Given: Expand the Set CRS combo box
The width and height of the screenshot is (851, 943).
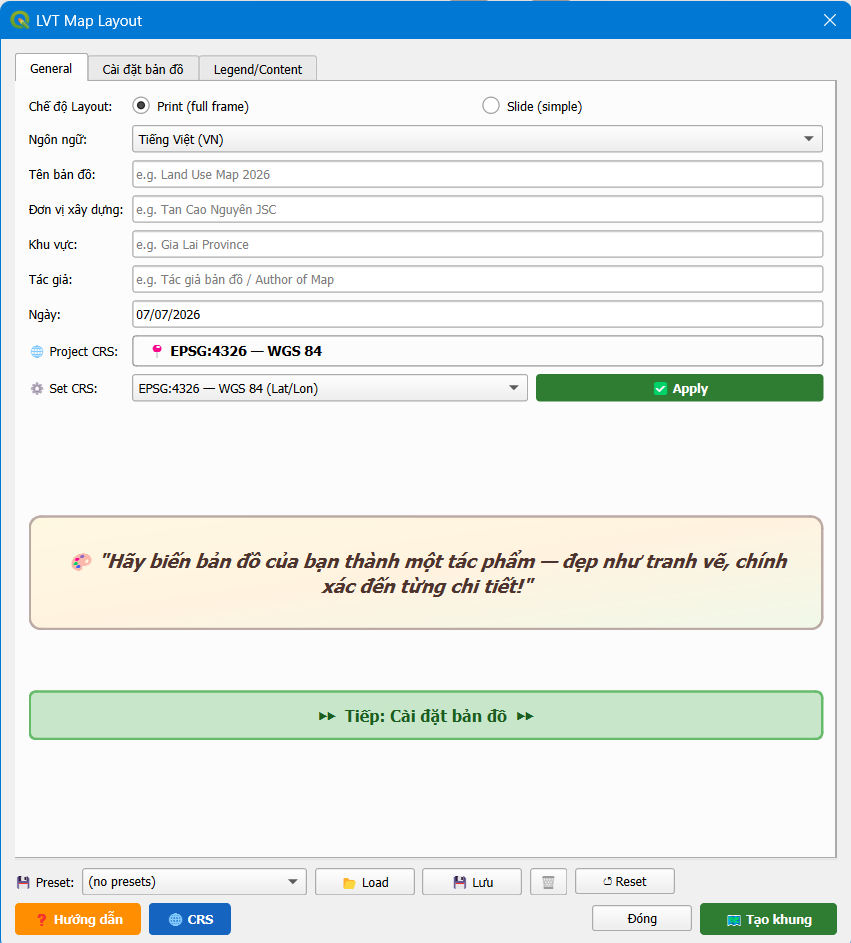Looking at the screenshot, I should tap(330, 388).
